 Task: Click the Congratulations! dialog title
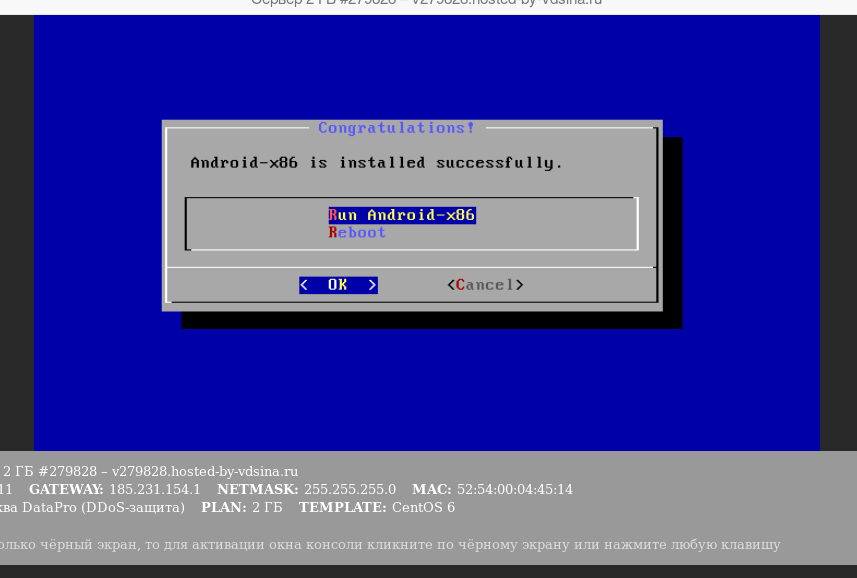coord(396,128)
